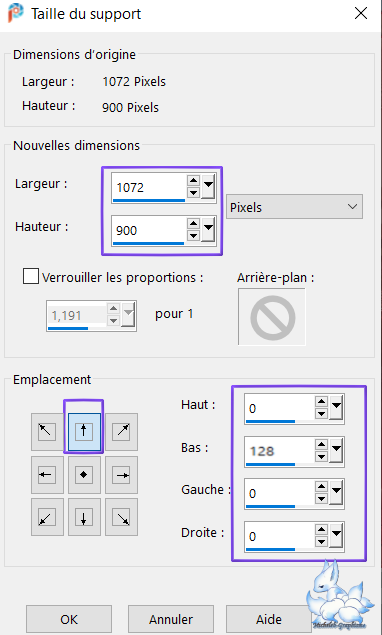Select the top-right placement arrow

pos(122,432)
